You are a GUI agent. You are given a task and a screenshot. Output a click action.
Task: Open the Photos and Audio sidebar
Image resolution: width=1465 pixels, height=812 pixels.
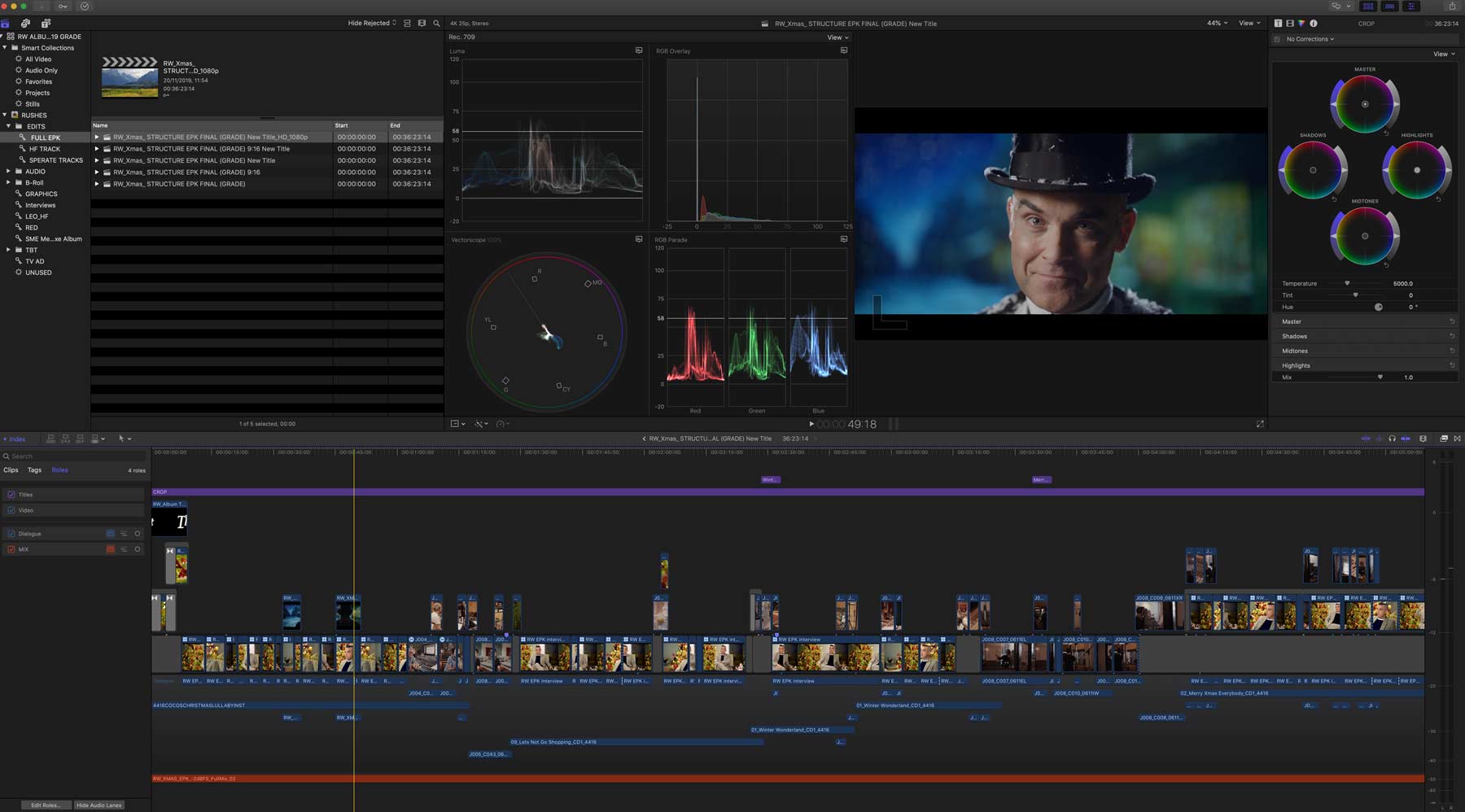25,23
